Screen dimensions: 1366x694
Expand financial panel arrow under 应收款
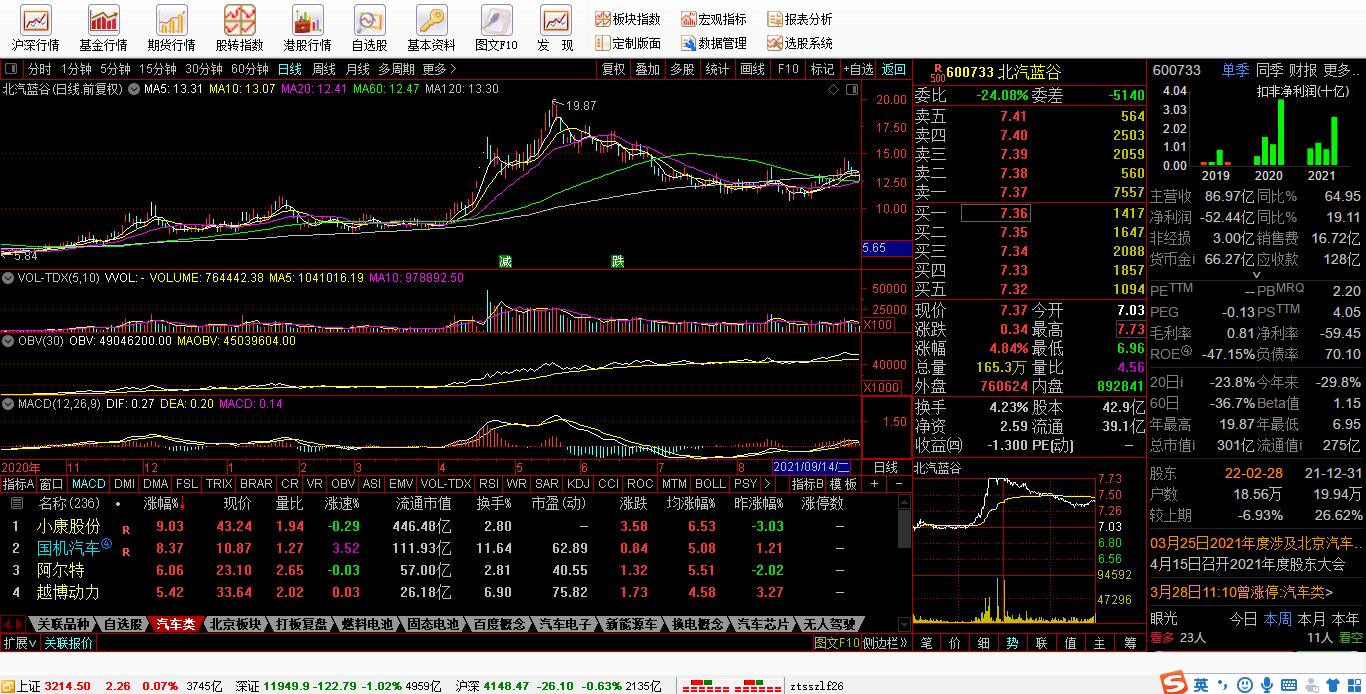pos(1256,274)
